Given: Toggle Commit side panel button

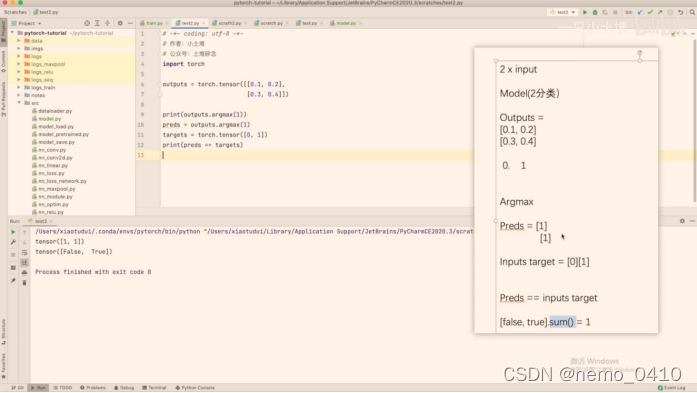Looking at the screenshot, I should (4, 62).
